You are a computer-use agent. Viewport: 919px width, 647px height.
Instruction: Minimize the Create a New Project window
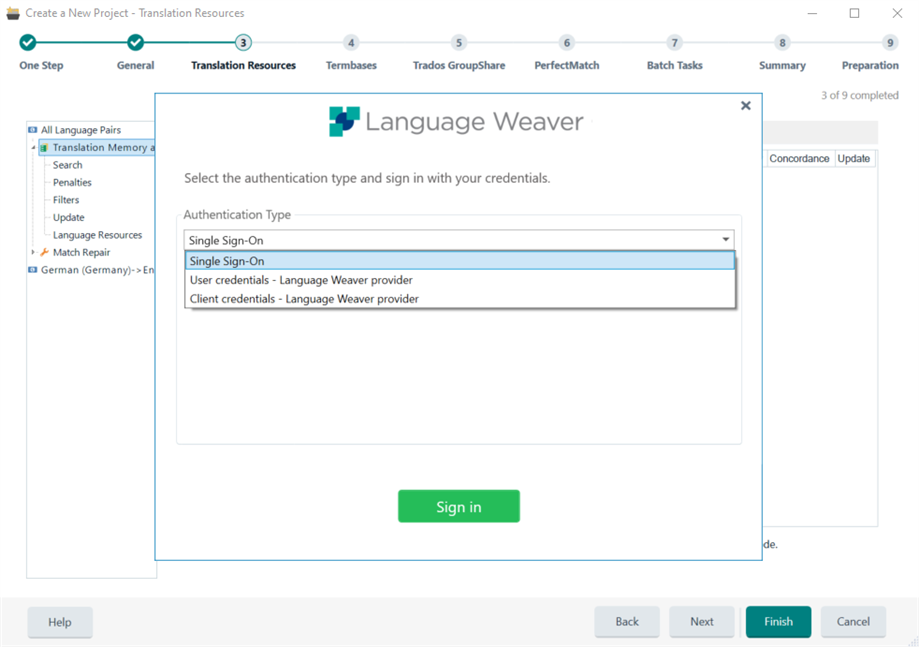812,13
